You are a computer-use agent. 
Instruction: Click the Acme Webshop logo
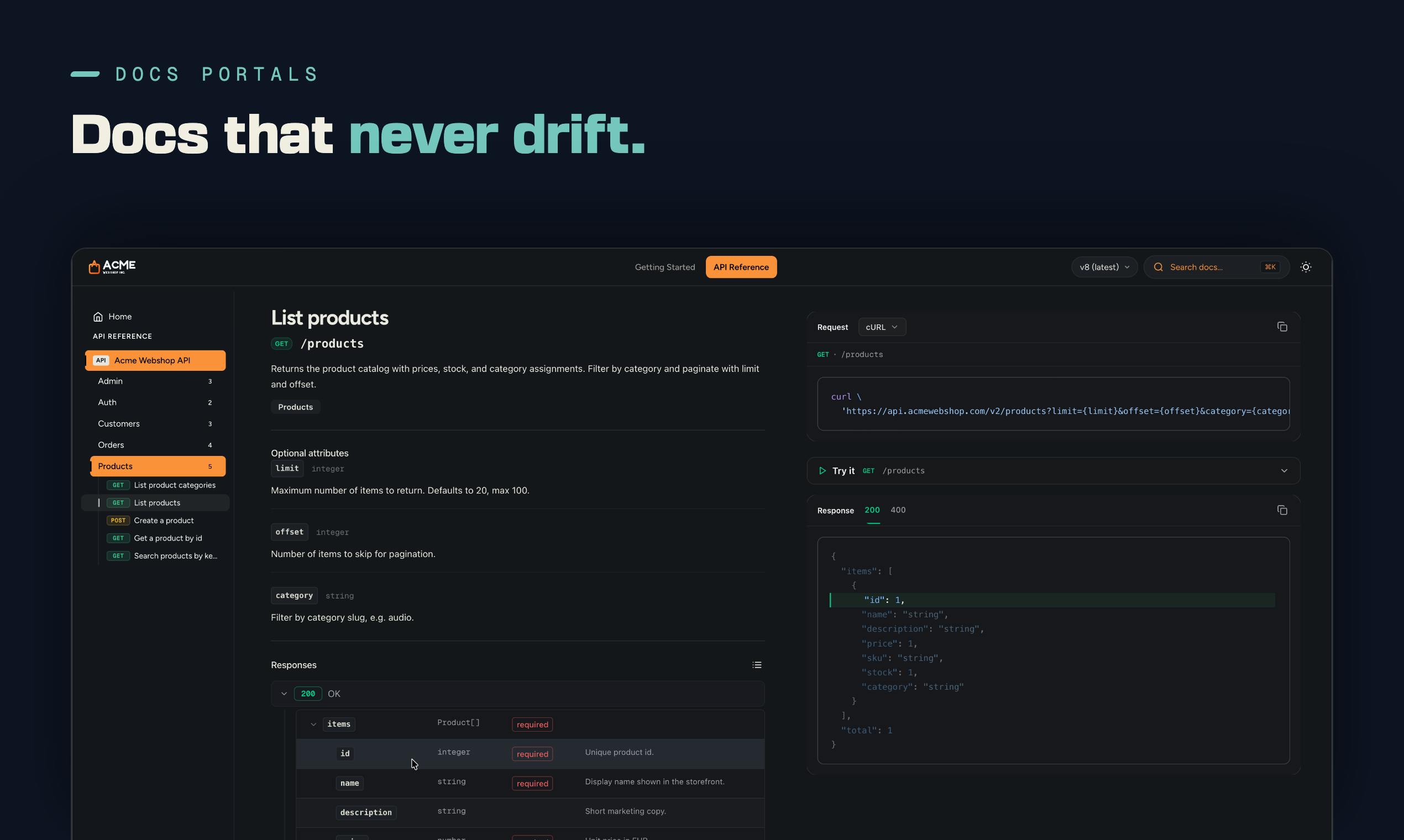(112, 266)
